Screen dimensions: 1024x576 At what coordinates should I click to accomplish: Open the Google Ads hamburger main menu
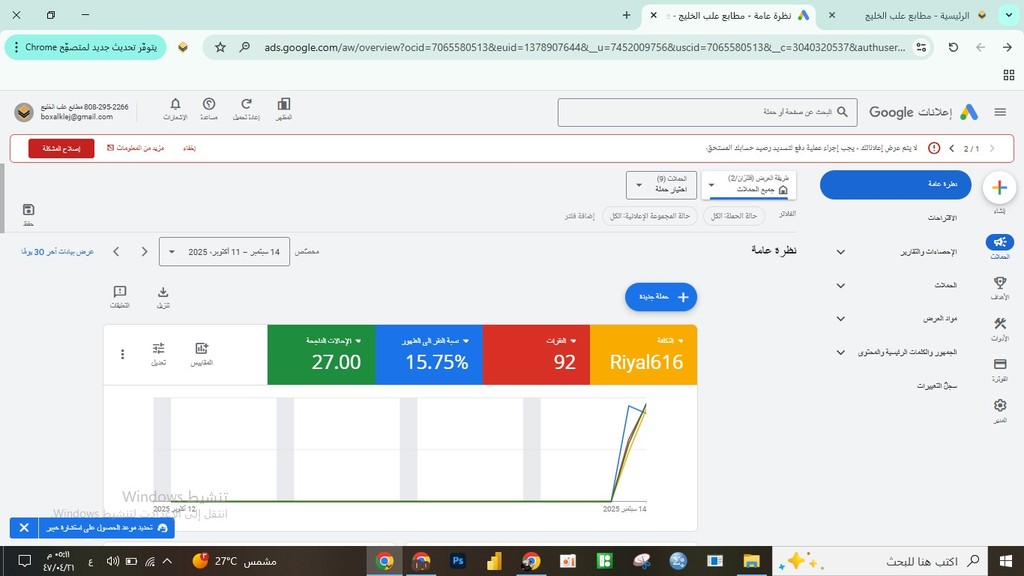point(1000,112)
